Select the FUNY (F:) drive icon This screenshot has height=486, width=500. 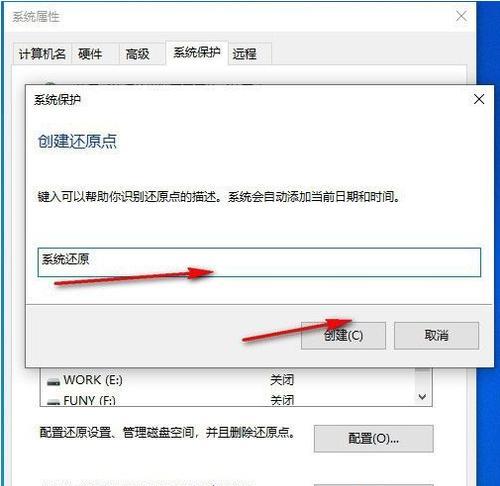coord(53,402)
